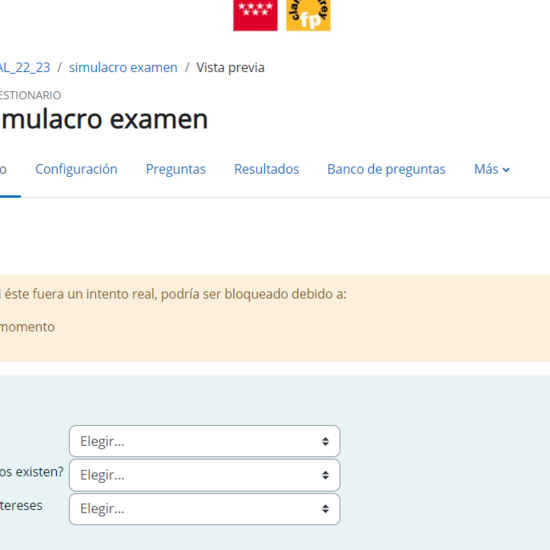Click the 'Vista previa' breadcrumb text
Image resolution: width=550 pixels, height=550 pixels.
tap(230, 67)
